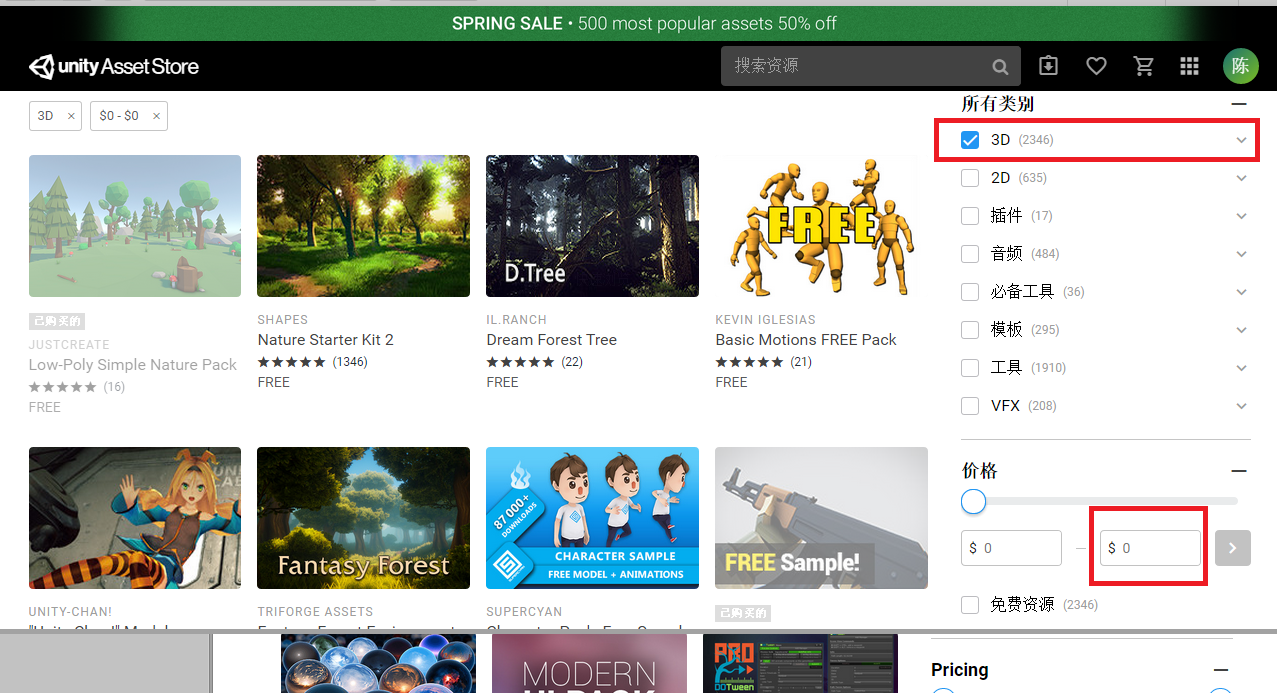
Task: Open Dream Forest Tree thumbnail
Action: 592,226
